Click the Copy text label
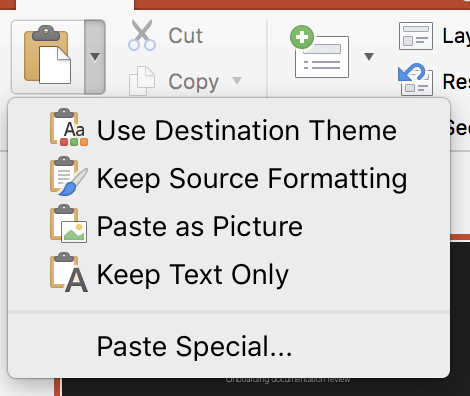 tap(194, 82)
